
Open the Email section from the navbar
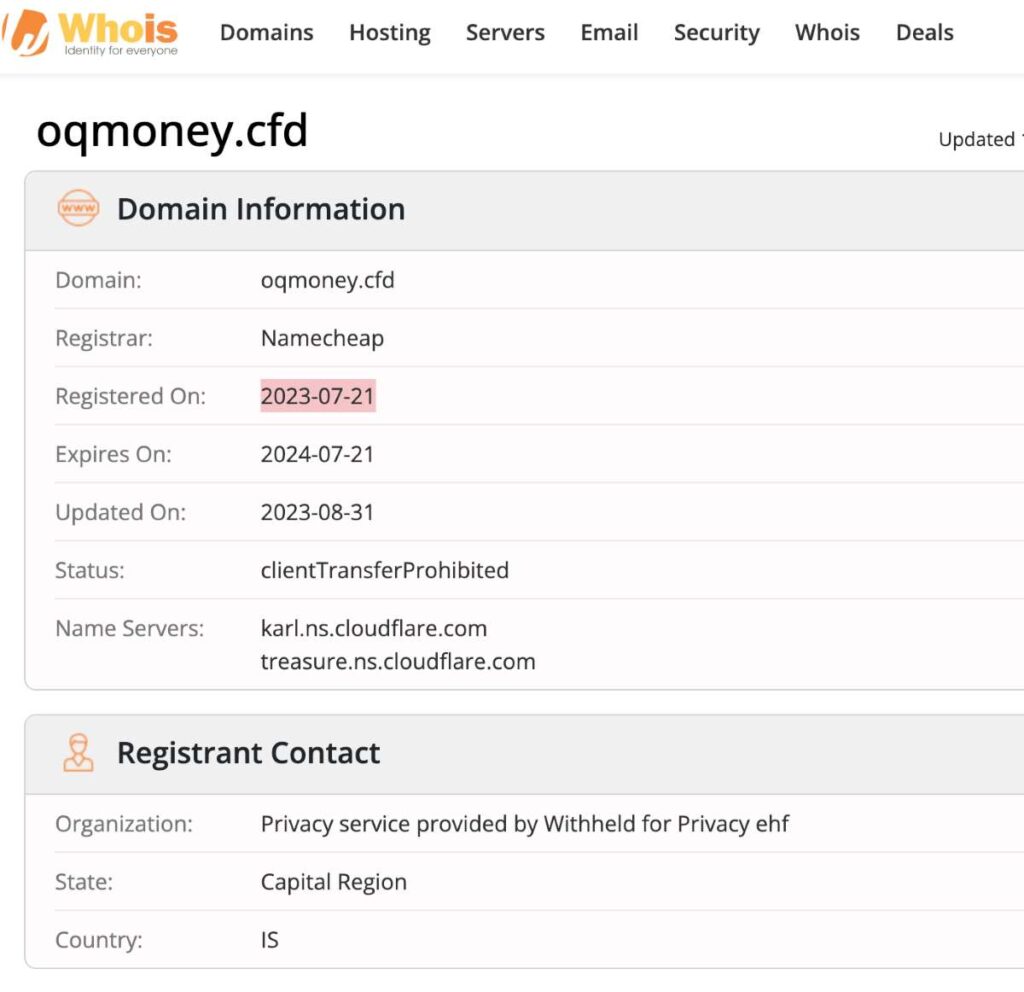[x=608, y=32]
